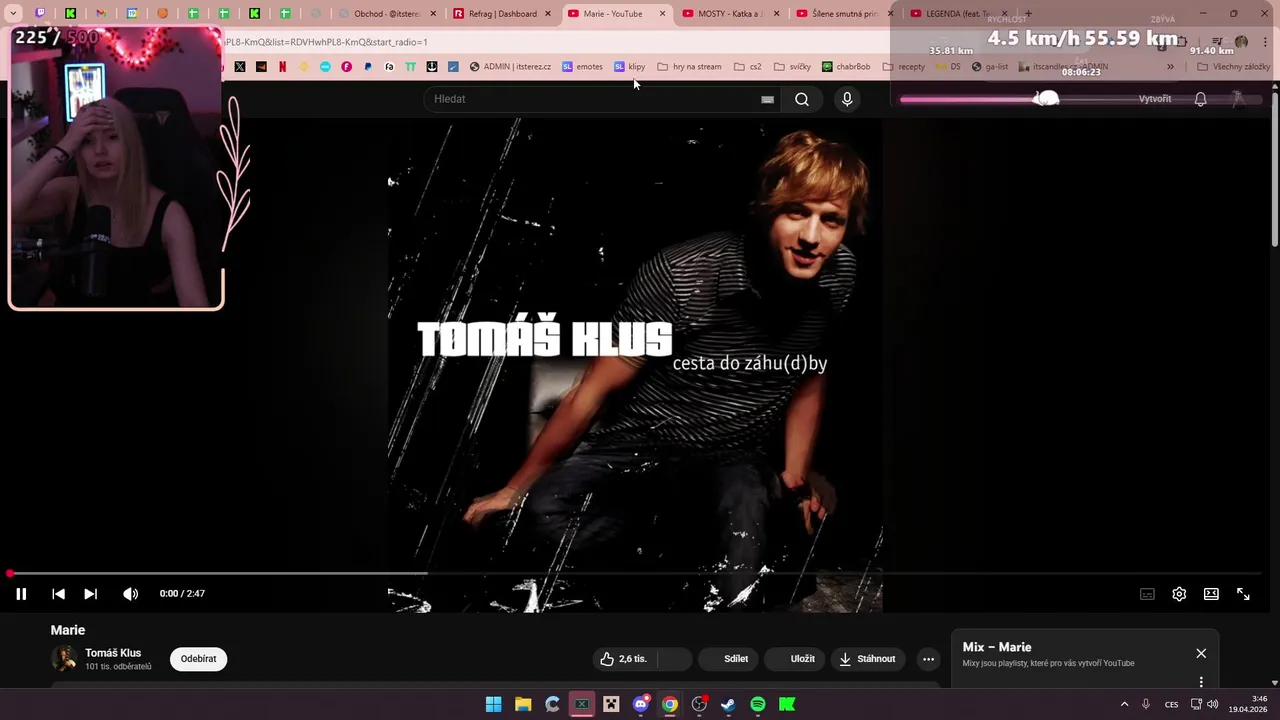This screenshot has width=1280, height=720.
Task: Open the PayPal bookmark
Action: coord(368,67)
